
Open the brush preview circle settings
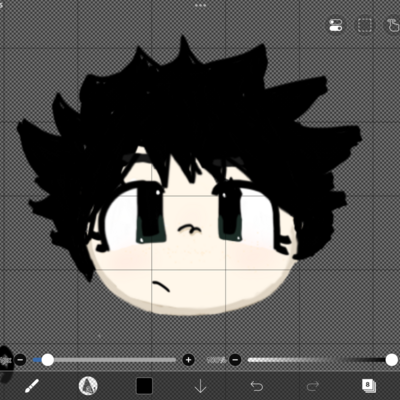[x=88, y=386]
